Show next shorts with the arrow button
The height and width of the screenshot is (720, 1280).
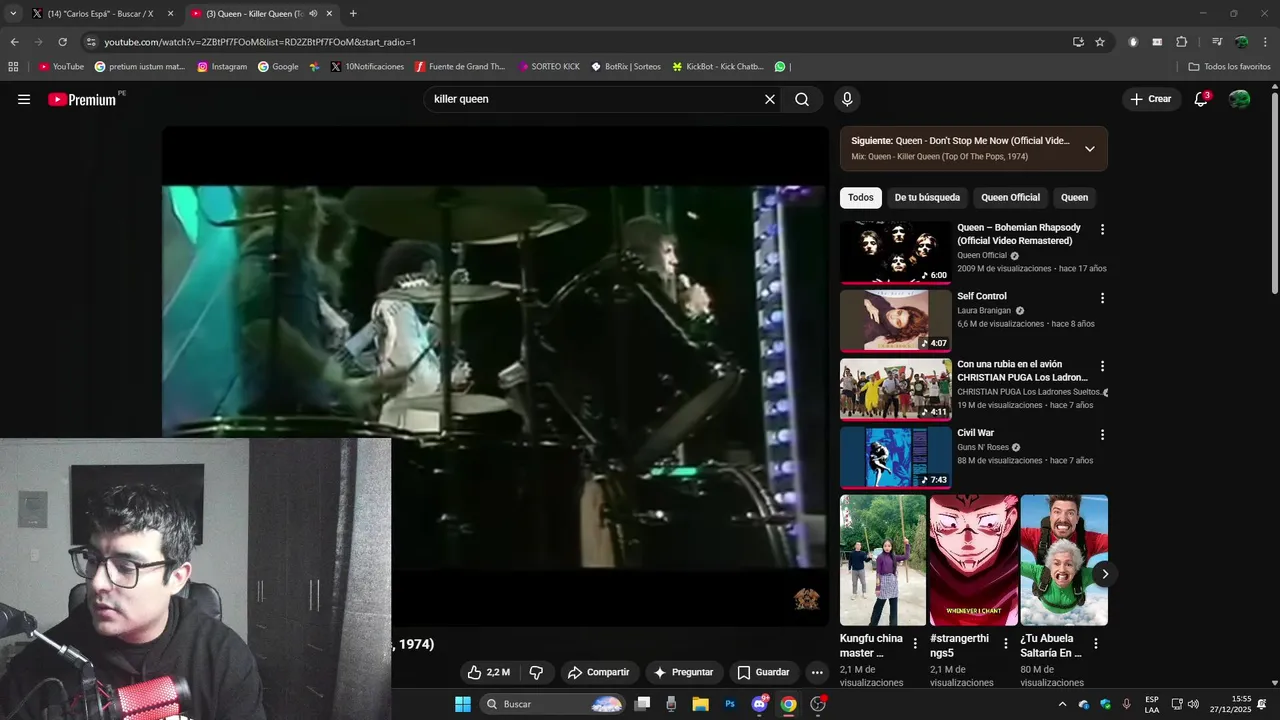[x=1104, y=574]
